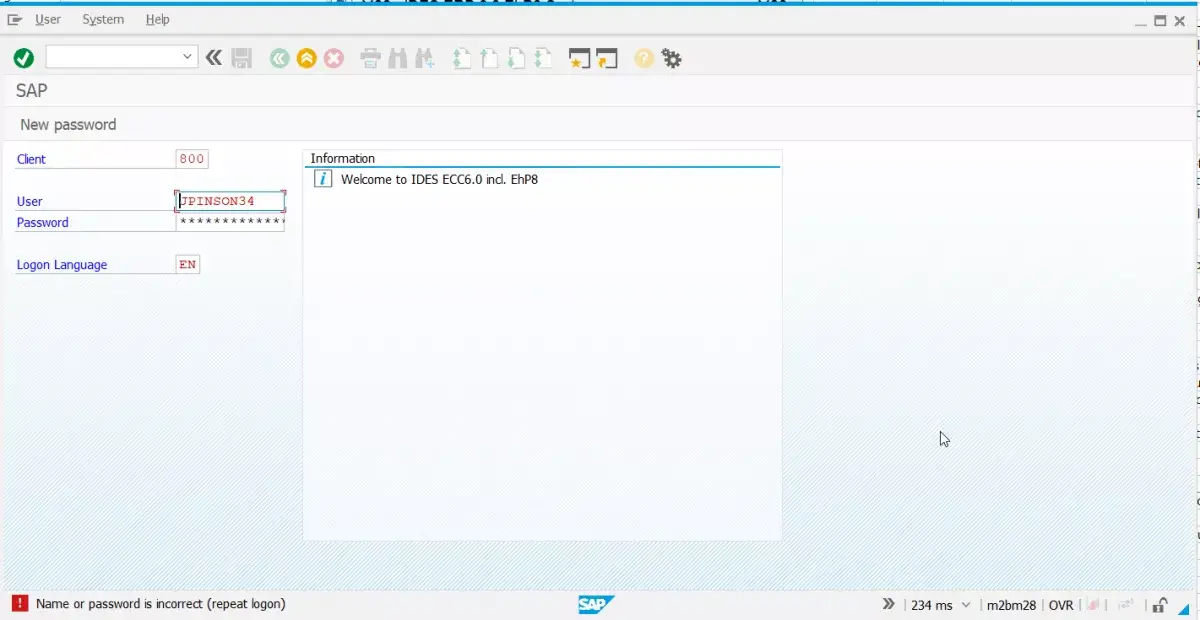
Task: Click the SAP logo in status bar
Action: coord(596,604)
